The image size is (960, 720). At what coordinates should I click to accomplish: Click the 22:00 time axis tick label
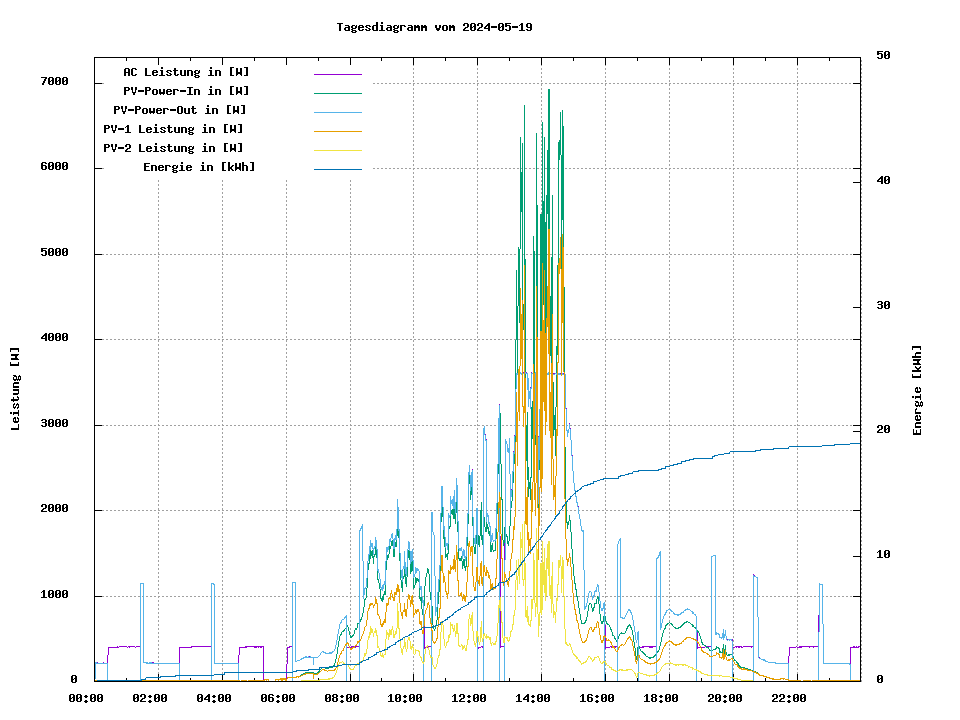click(x=789, y=698)
